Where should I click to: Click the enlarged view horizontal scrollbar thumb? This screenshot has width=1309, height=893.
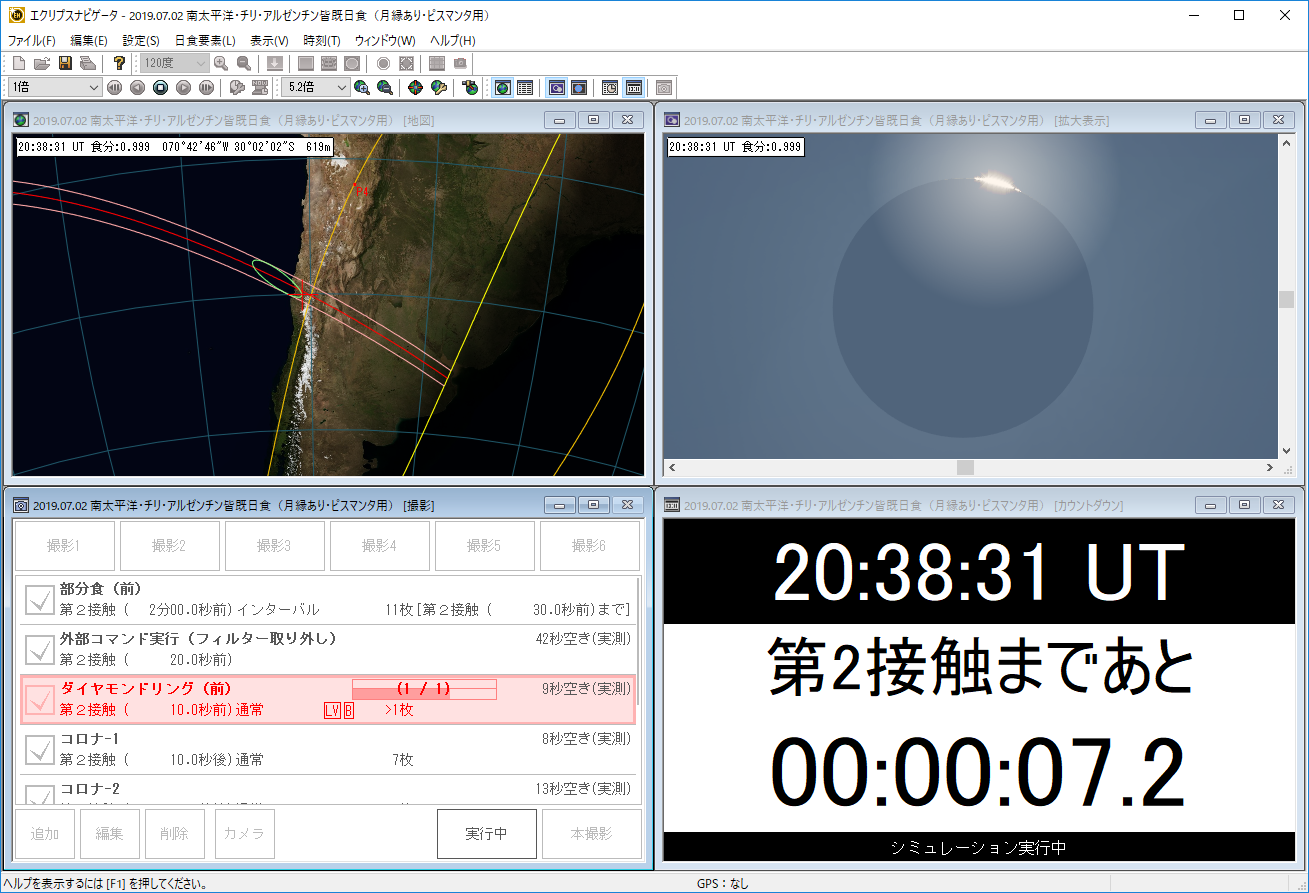point(965,467)
